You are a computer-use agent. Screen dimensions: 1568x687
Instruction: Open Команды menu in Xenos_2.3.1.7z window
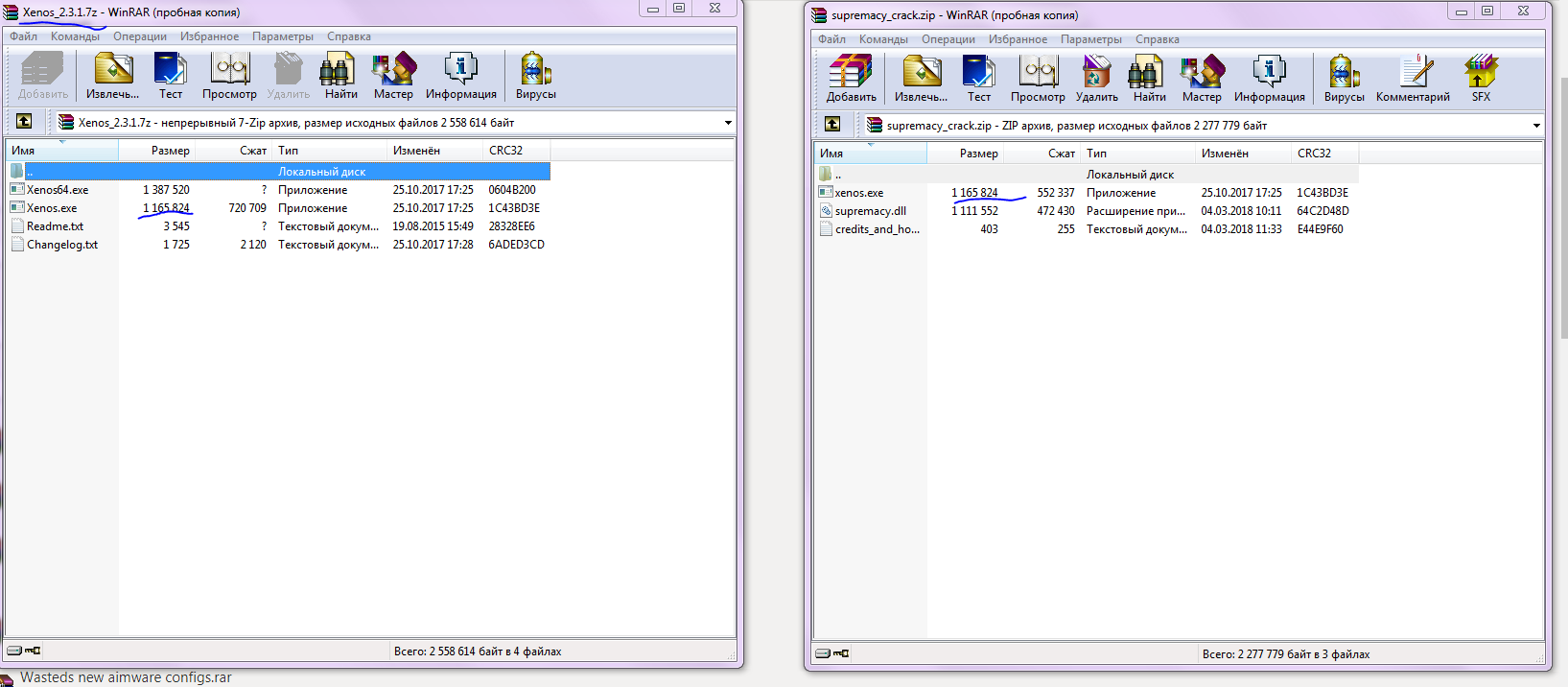(75, 36)
